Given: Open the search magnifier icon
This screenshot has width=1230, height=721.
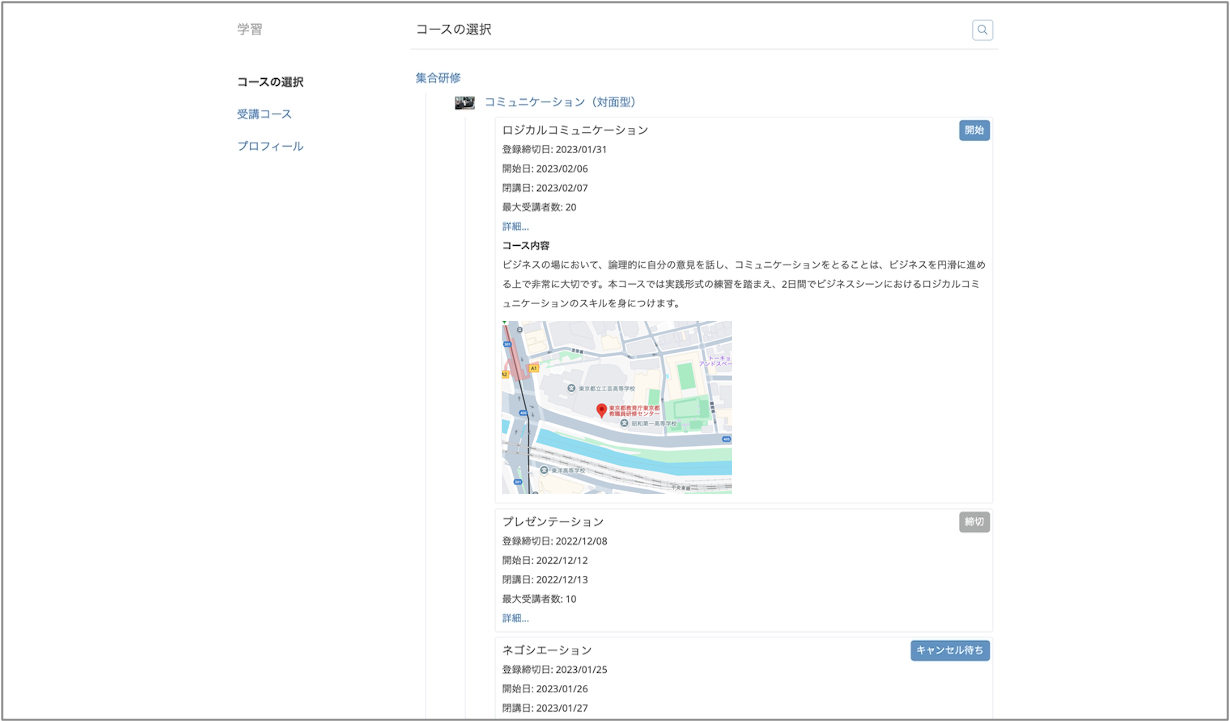Looking at the screenshot, I should pos(982,30).
